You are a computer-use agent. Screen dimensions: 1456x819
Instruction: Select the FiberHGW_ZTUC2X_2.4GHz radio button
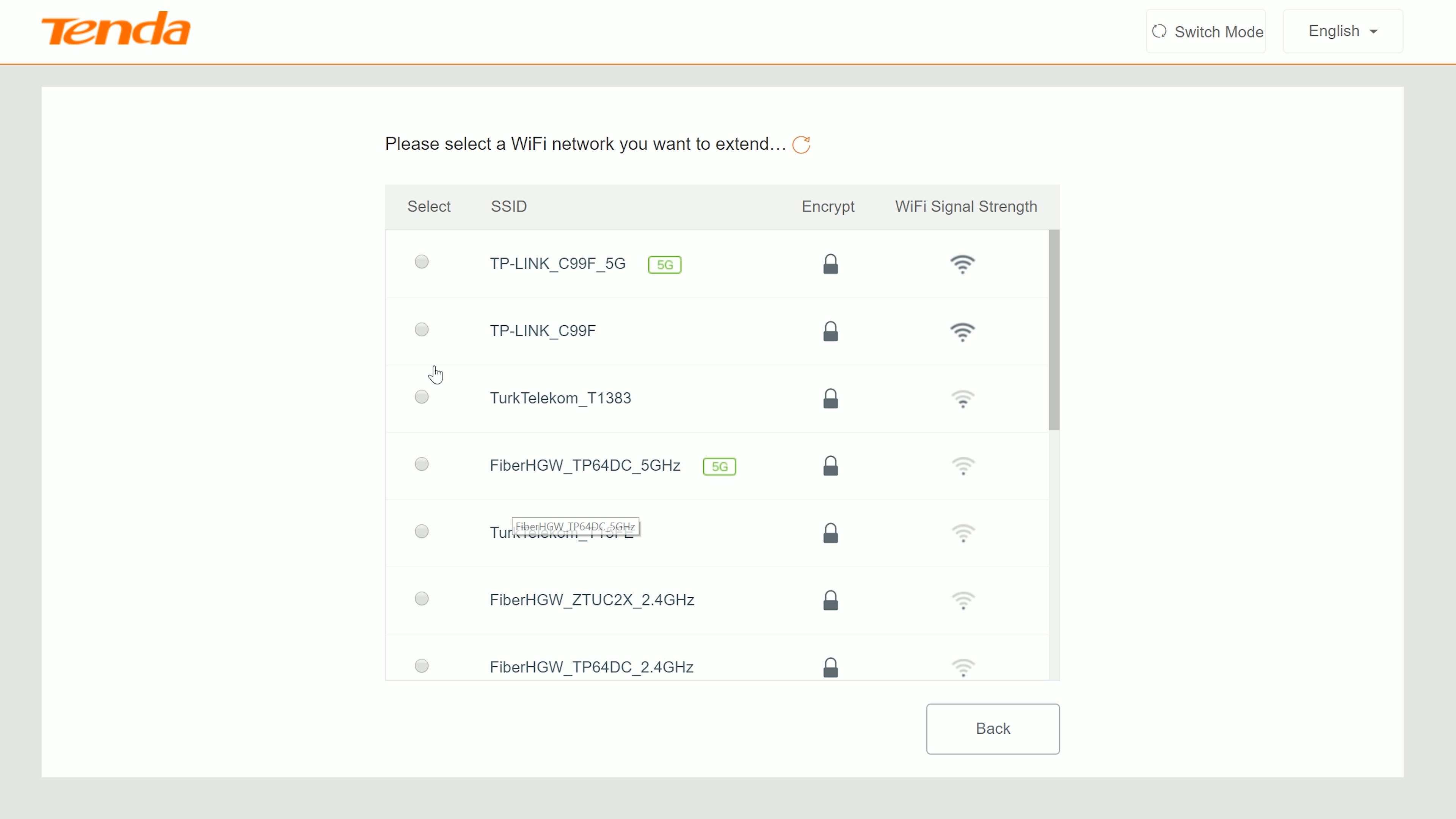tap(422, 599)
